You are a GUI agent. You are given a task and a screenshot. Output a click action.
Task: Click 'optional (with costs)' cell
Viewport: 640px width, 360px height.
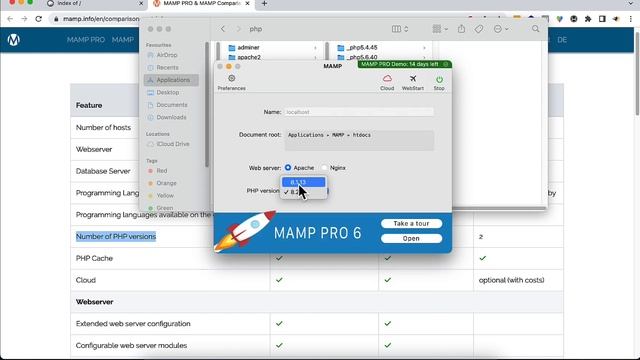coord(511,280)
